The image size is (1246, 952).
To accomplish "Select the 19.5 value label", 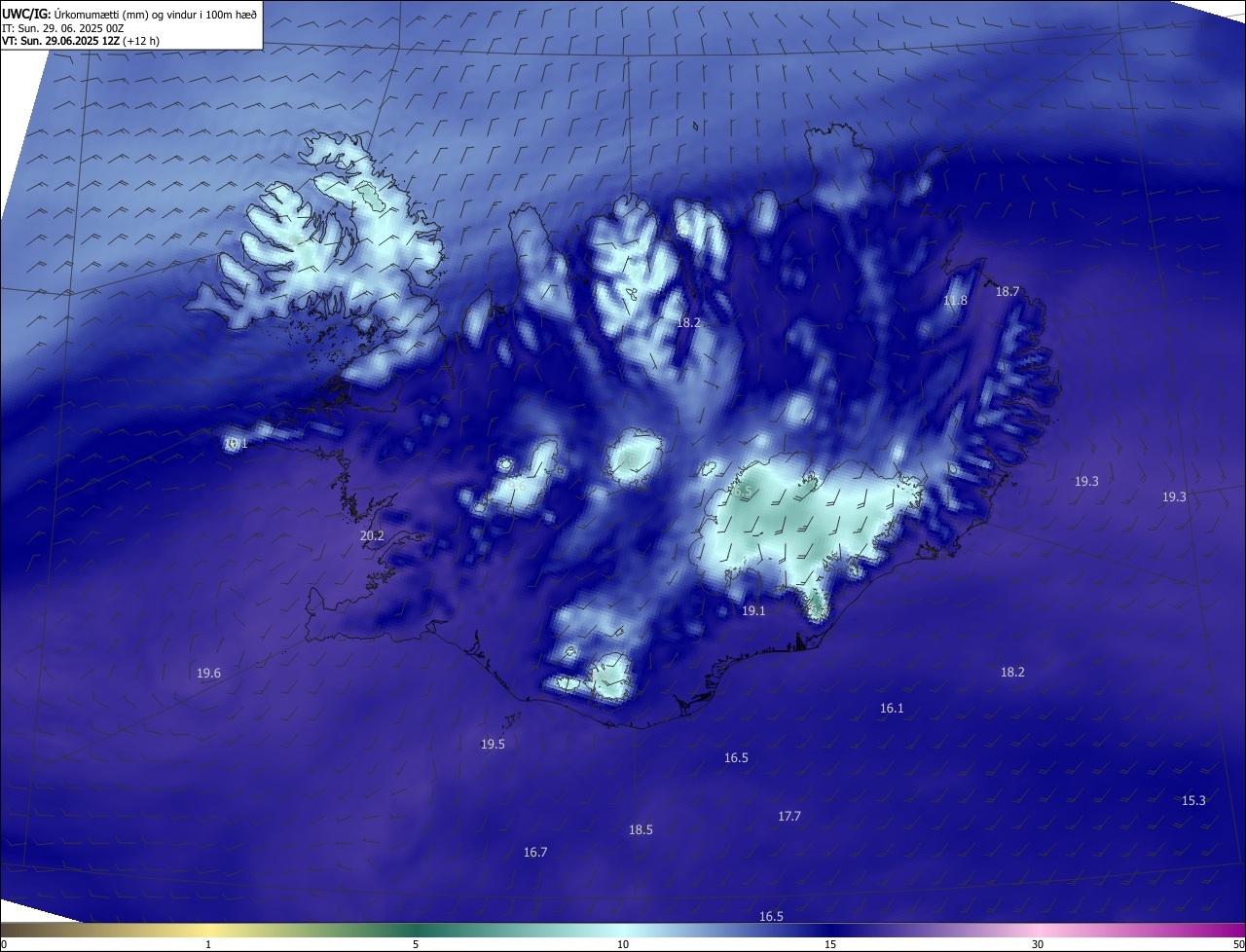I will point(493,744).
